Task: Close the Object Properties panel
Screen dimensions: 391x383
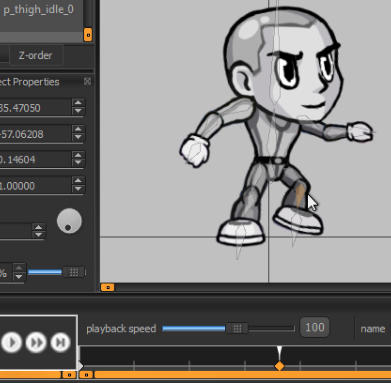Action: pyautogui.click(x=87, y=81)
